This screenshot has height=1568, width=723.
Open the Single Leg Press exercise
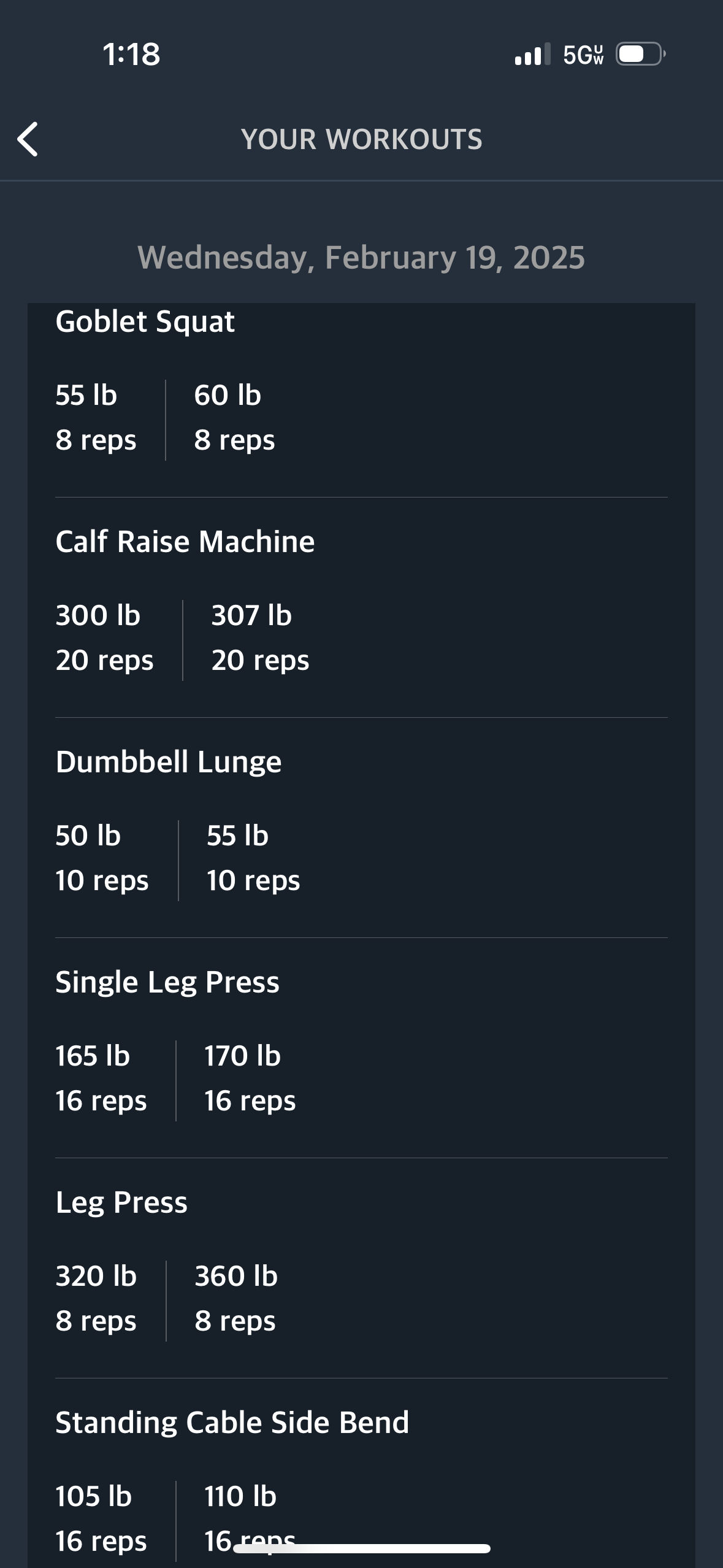click(167, 982)
